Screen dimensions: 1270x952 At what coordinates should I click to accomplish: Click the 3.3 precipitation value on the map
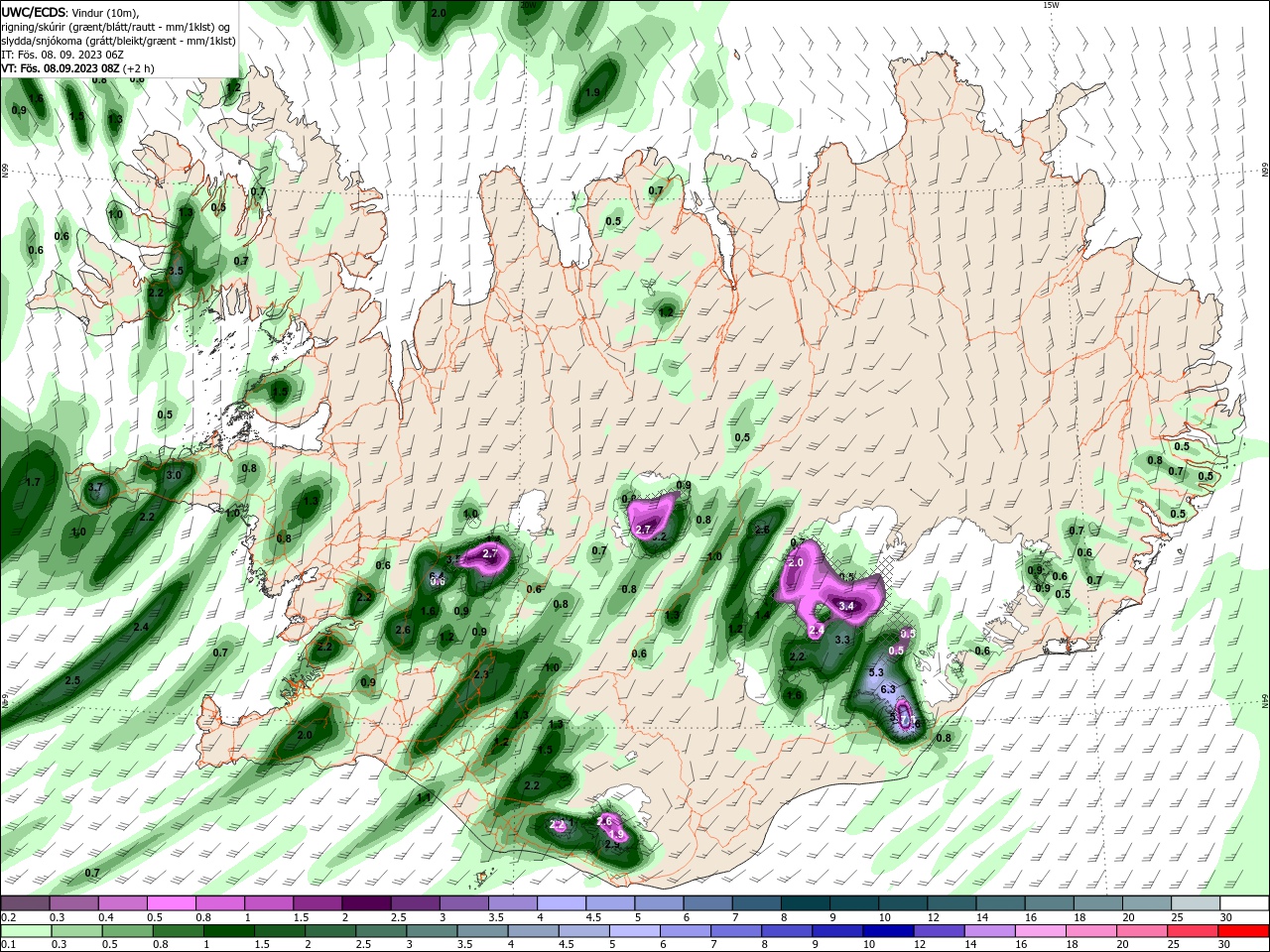pos(842,640)
